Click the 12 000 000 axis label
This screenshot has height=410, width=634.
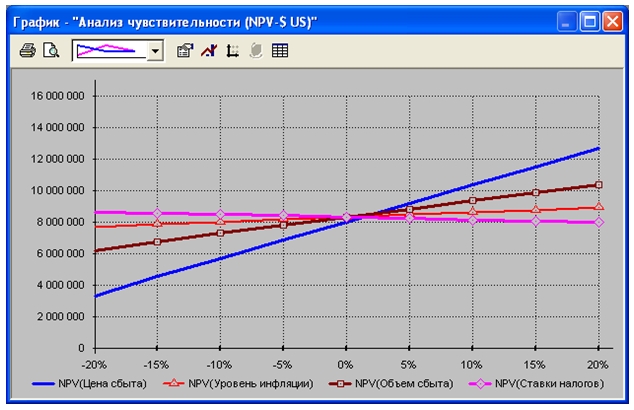58,159
